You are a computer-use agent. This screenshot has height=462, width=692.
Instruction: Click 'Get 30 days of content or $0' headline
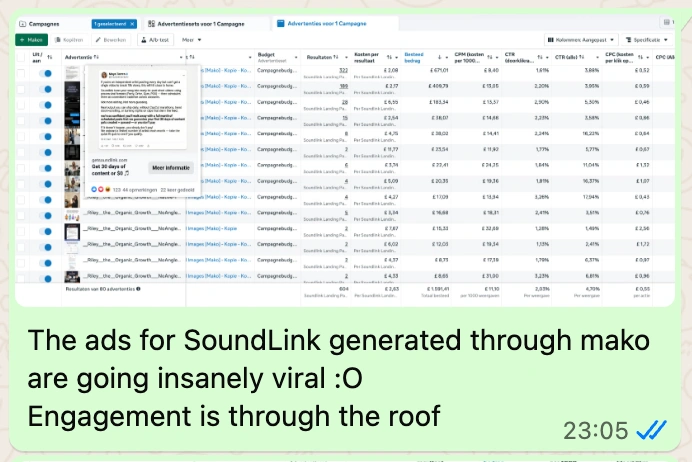point(110,170)
